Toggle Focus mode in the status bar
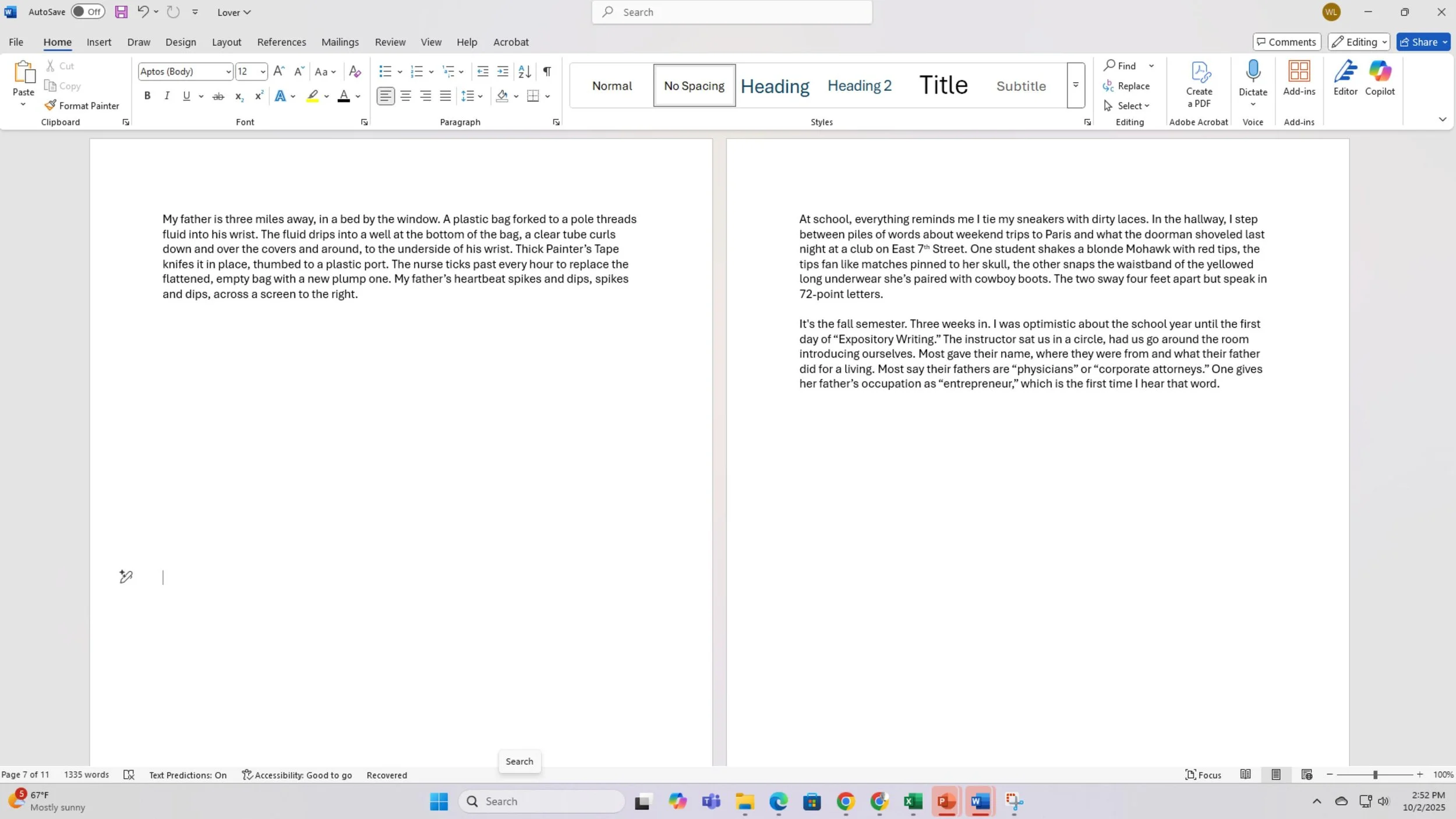Viewport: 1456px width, 819px height. [1203, 775]
